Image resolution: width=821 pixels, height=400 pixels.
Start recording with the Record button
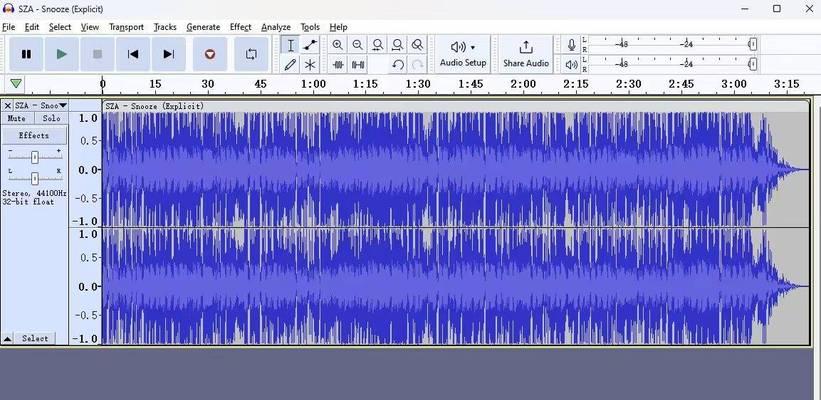tap(210, 54)
